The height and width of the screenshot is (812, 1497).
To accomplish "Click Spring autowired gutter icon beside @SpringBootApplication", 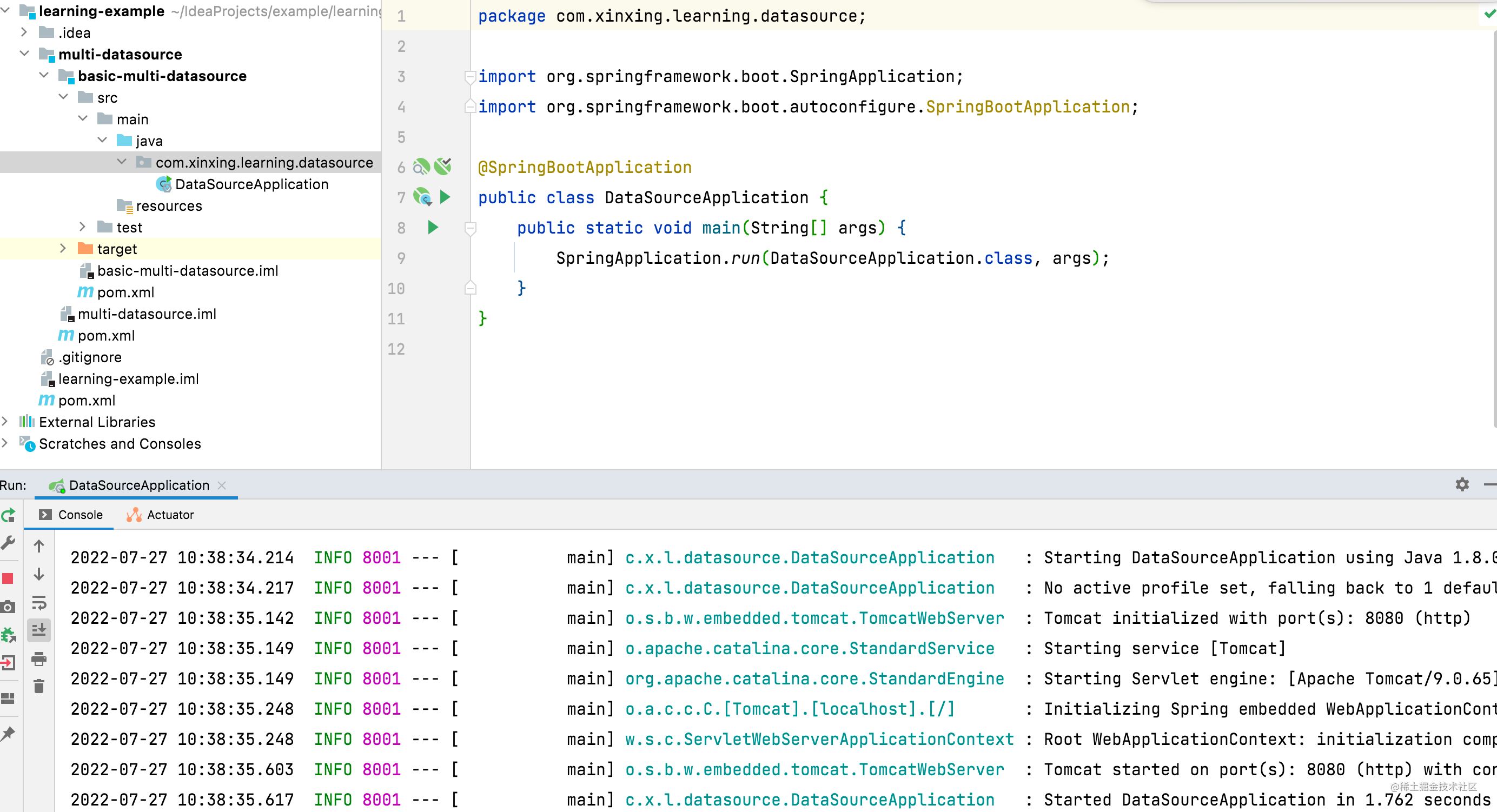I will (x=443, y=167).
